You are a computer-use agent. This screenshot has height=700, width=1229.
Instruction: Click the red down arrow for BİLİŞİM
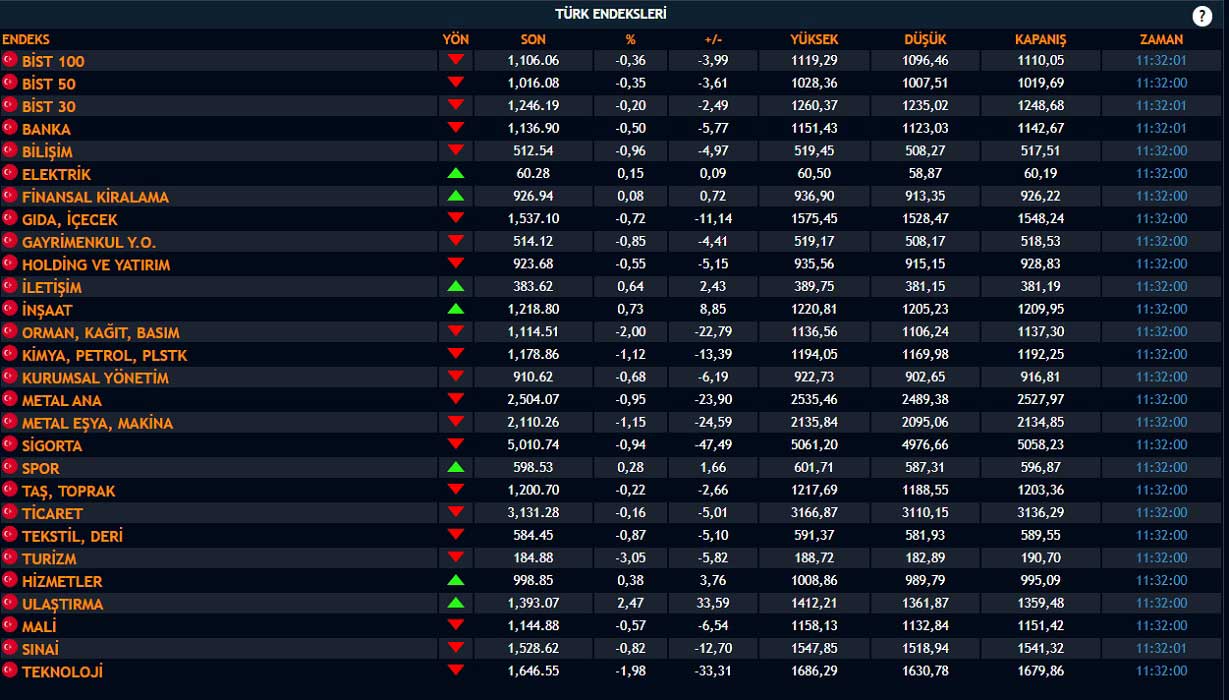click(x=456, y=151)
